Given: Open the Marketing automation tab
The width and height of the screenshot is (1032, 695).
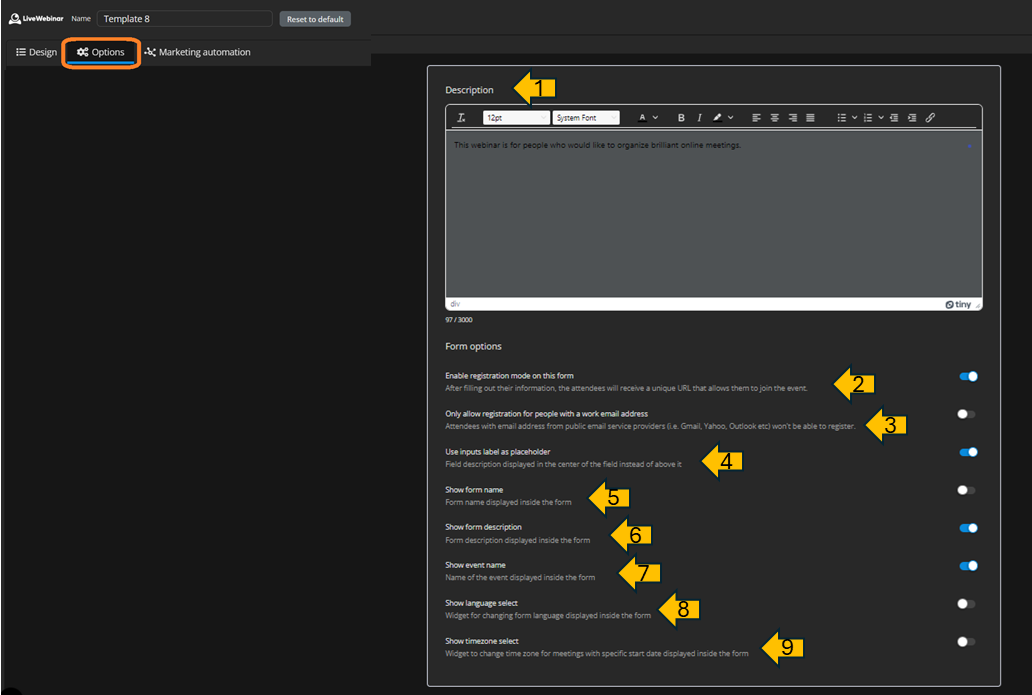Looking at the screenshot, I should point(197,52).
